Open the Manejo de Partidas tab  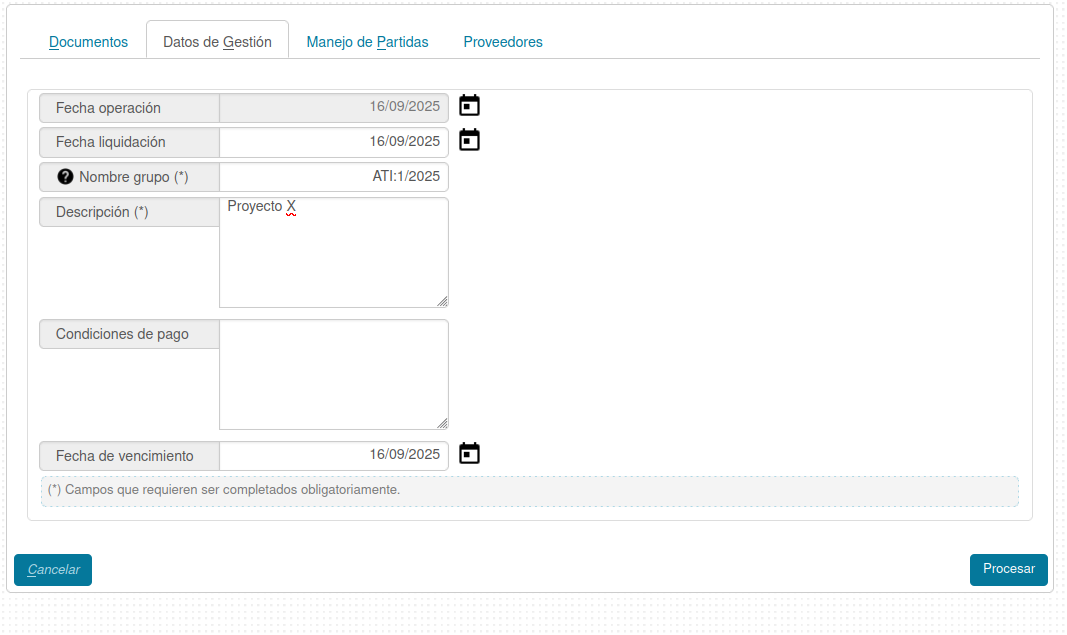pyautogui.click(x=367, y=42)
